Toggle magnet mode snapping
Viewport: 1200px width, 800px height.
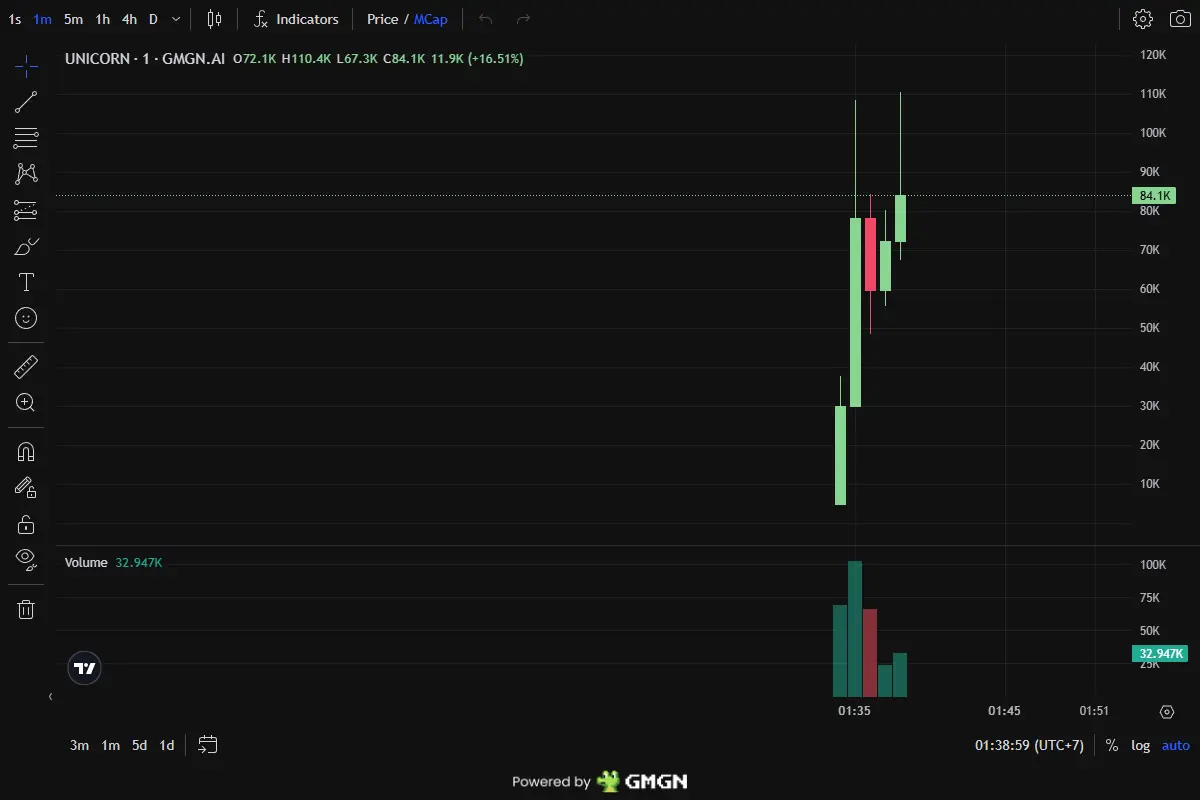[26, 452]
